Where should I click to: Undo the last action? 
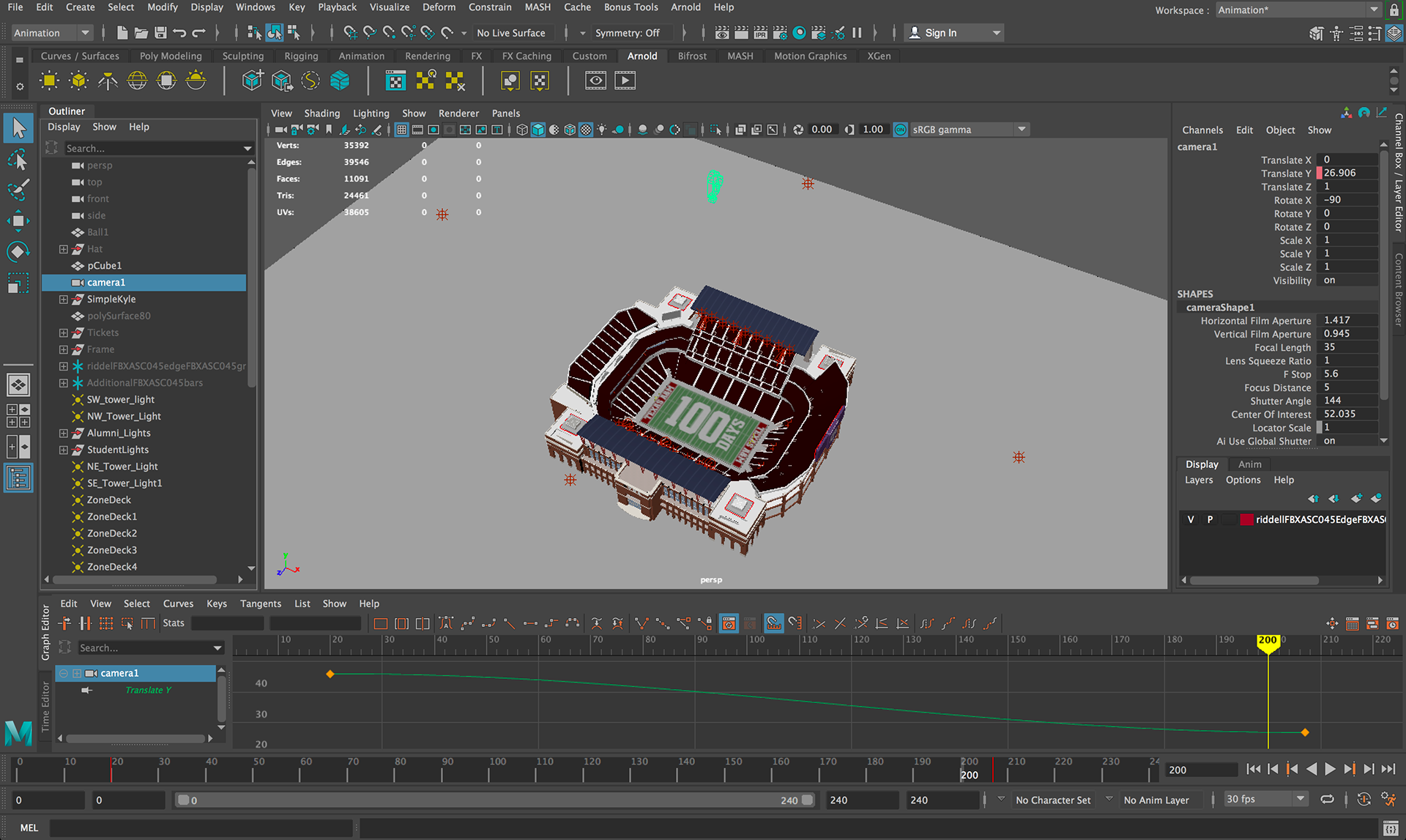coord(179,33)
